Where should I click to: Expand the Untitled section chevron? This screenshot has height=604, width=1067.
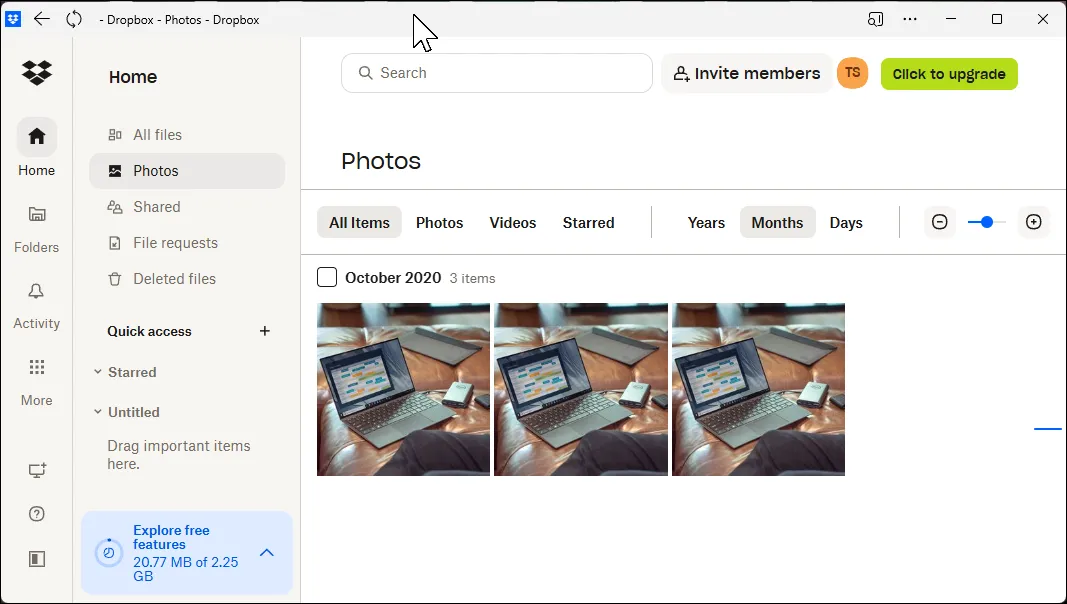click(98, 412)
